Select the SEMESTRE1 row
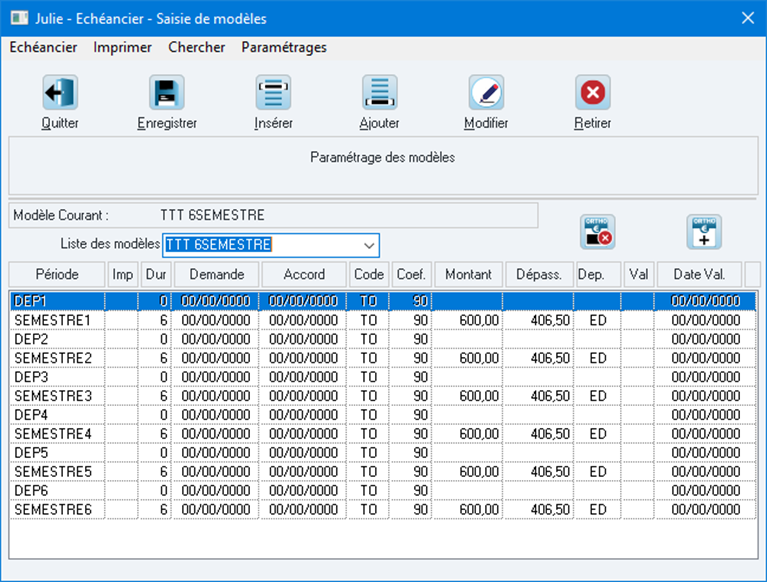 [x=383, y=320]
